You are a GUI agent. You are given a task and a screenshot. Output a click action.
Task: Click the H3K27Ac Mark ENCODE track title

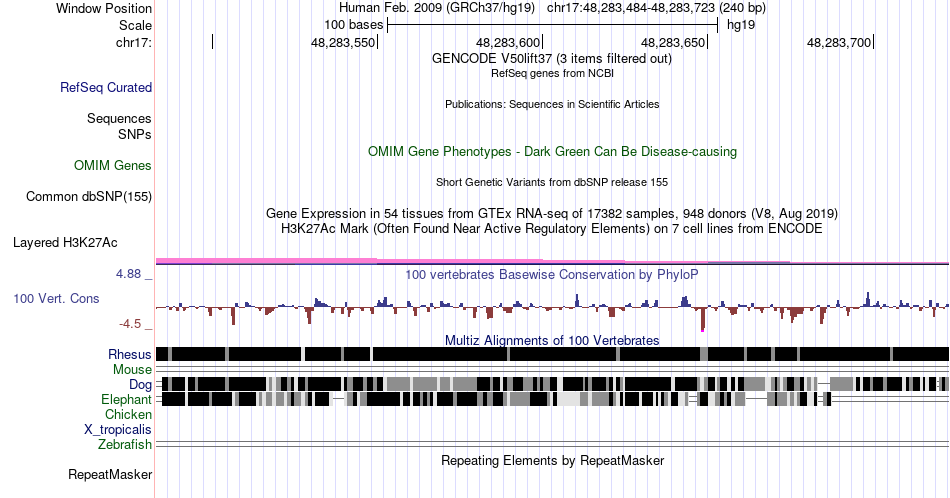click(x=552, y=229)
